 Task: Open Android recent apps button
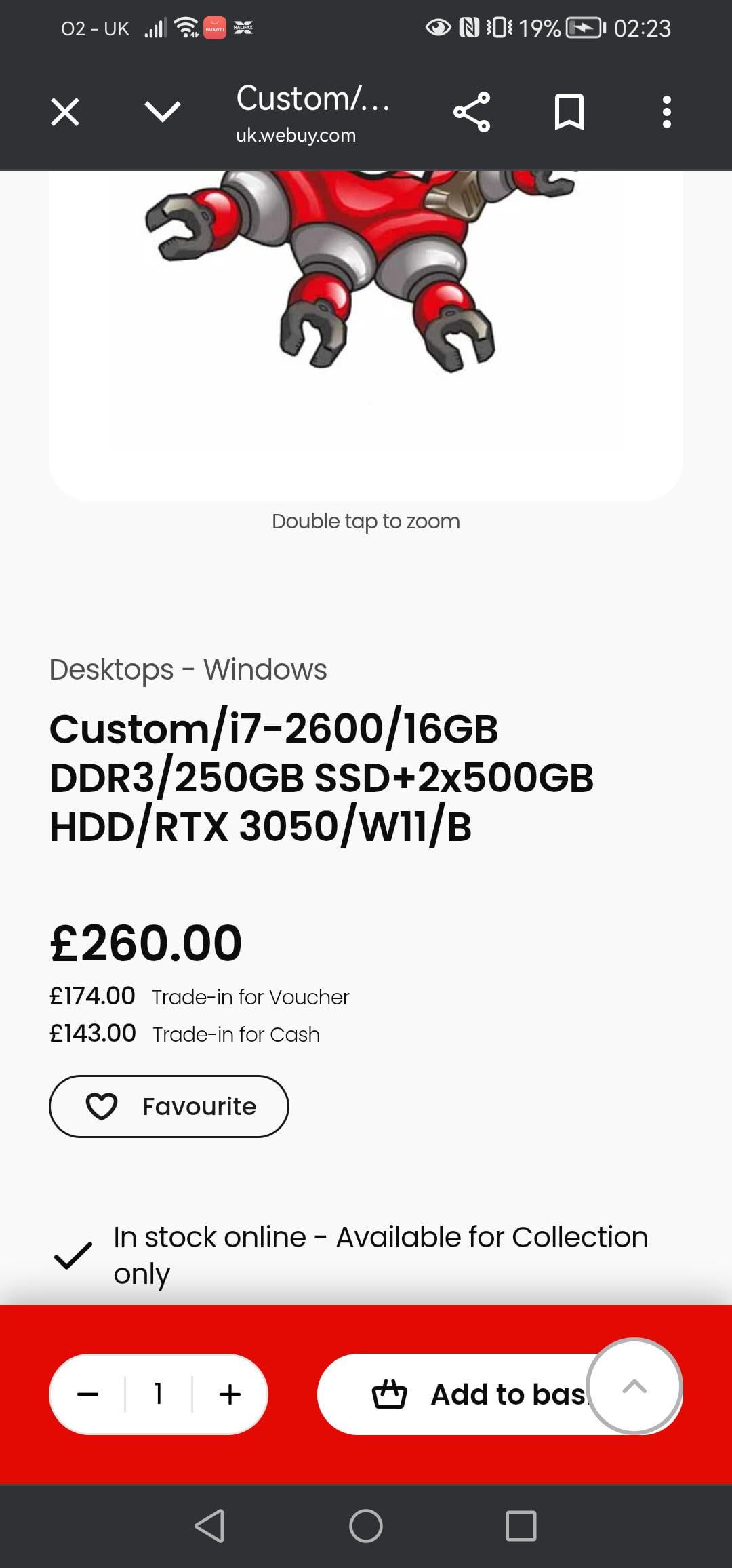coord(521,1526)
